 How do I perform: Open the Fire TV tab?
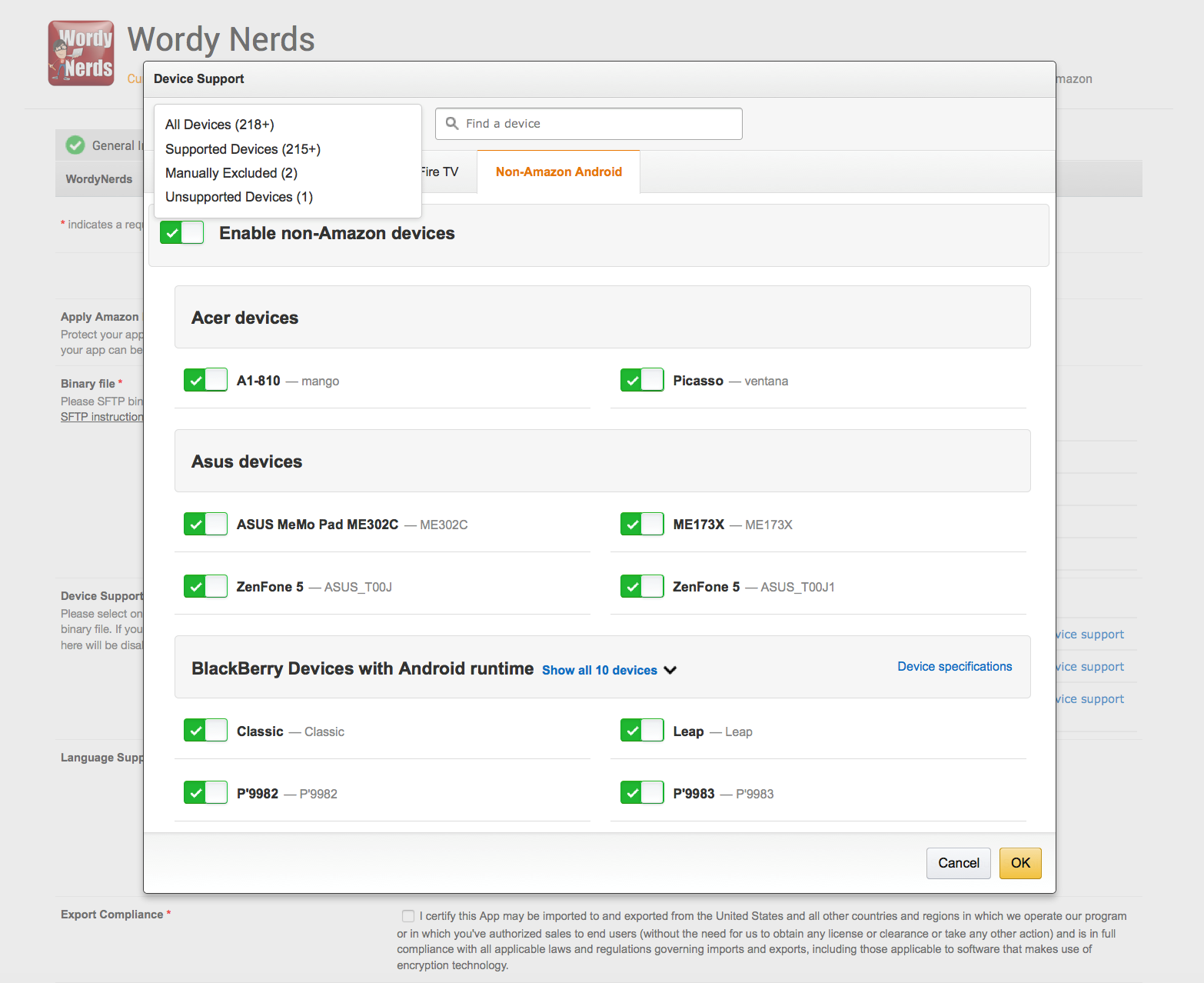pyautogui.click(x=441, y=172)
